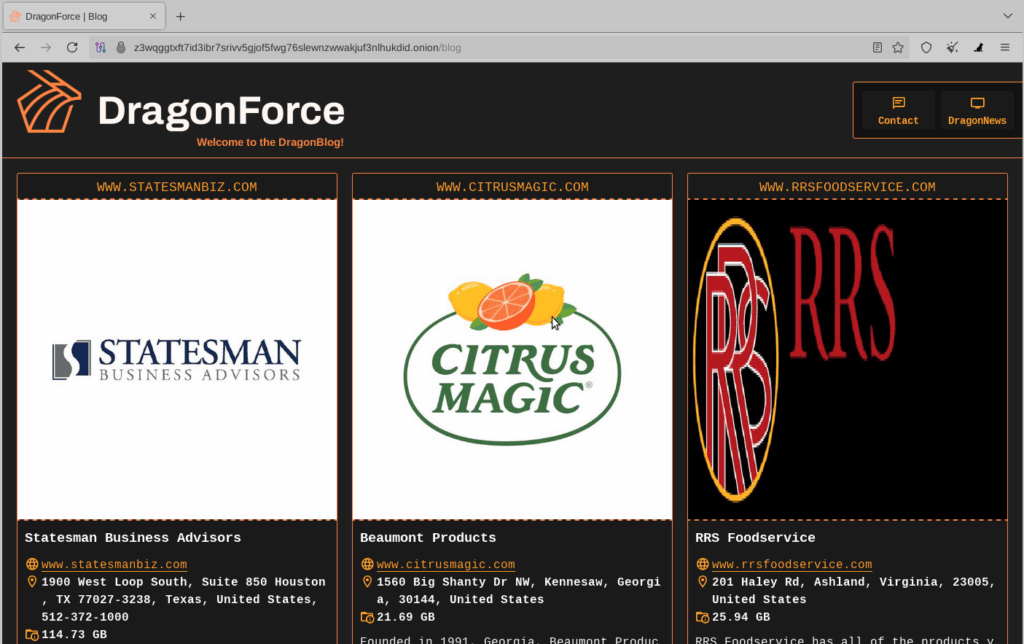The height and width of the screenshot is (644, 1024).
Task: Click globe icon beside www.citrusmagic.com
Action: point(367,564)
